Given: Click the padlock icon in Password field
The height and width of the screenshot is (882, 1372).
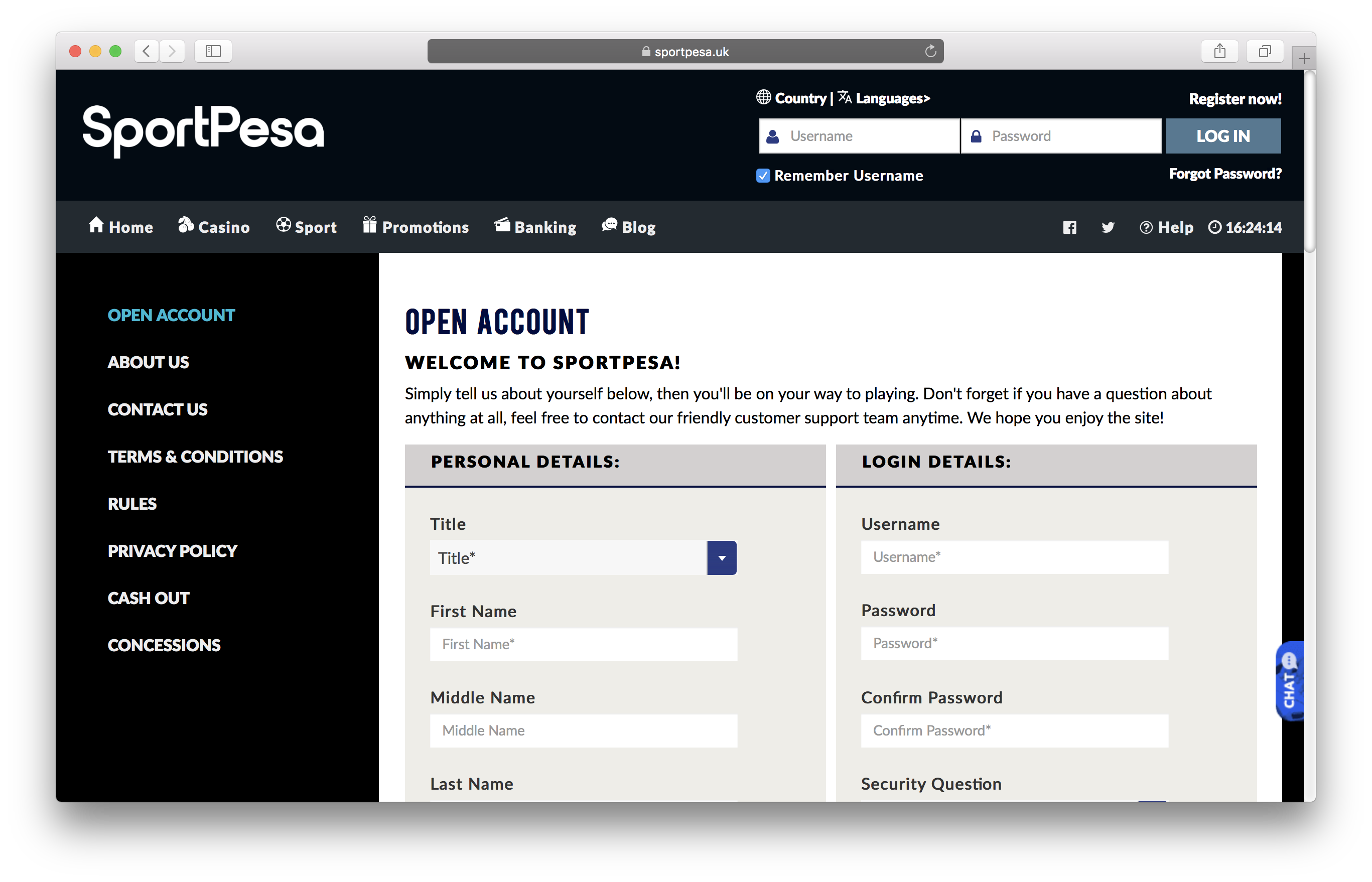Looking at the screenshot, I should coord(976,136).
